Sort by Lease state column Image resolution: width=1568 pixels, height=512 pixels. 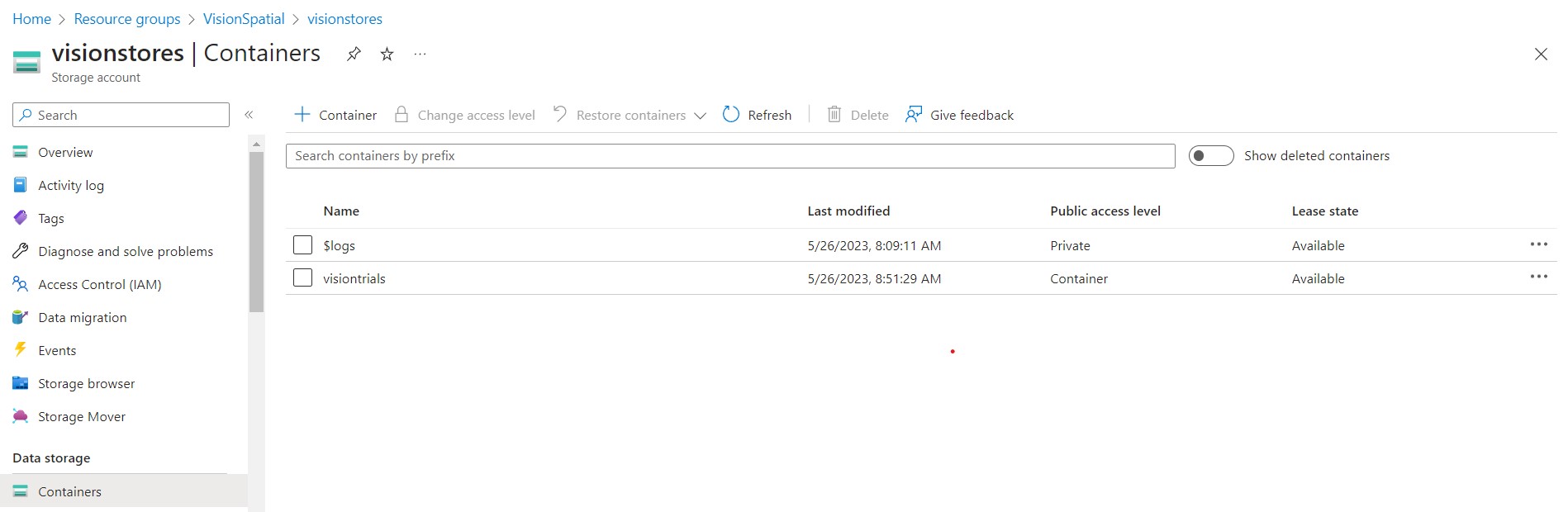coord(1325,211)
